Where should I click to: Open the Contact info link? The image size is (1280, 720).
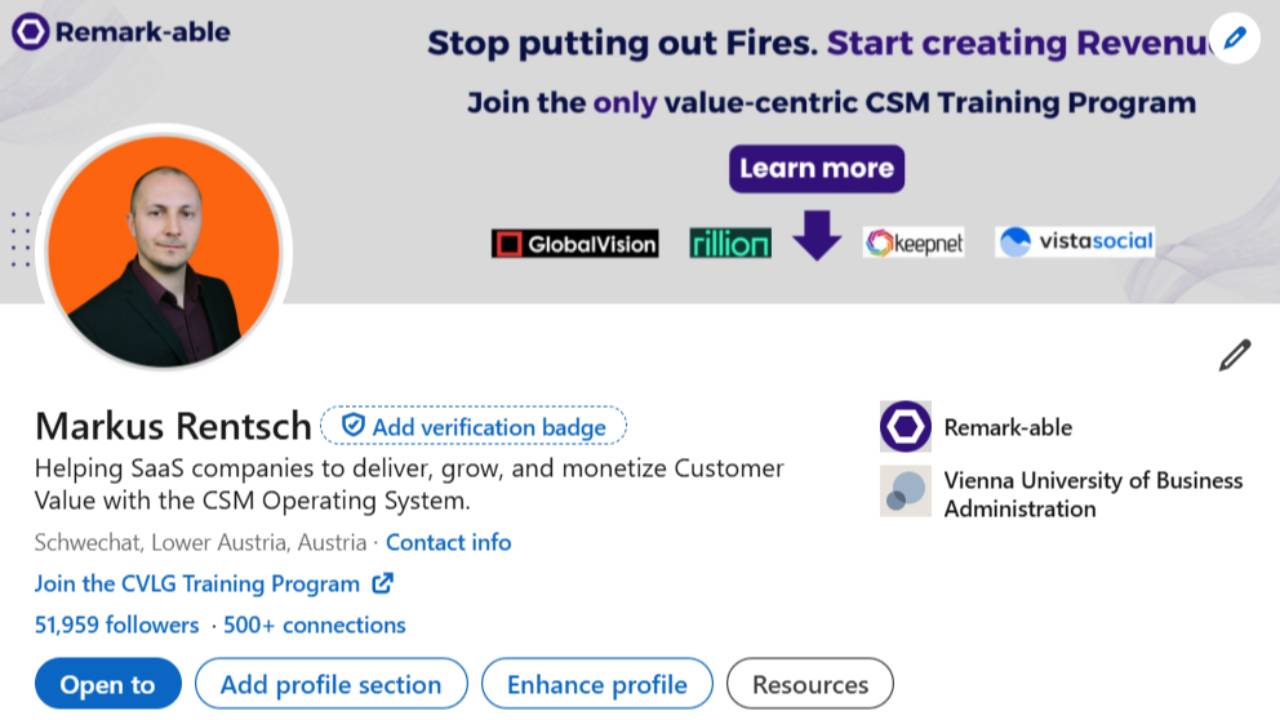(x=448, y=542)
